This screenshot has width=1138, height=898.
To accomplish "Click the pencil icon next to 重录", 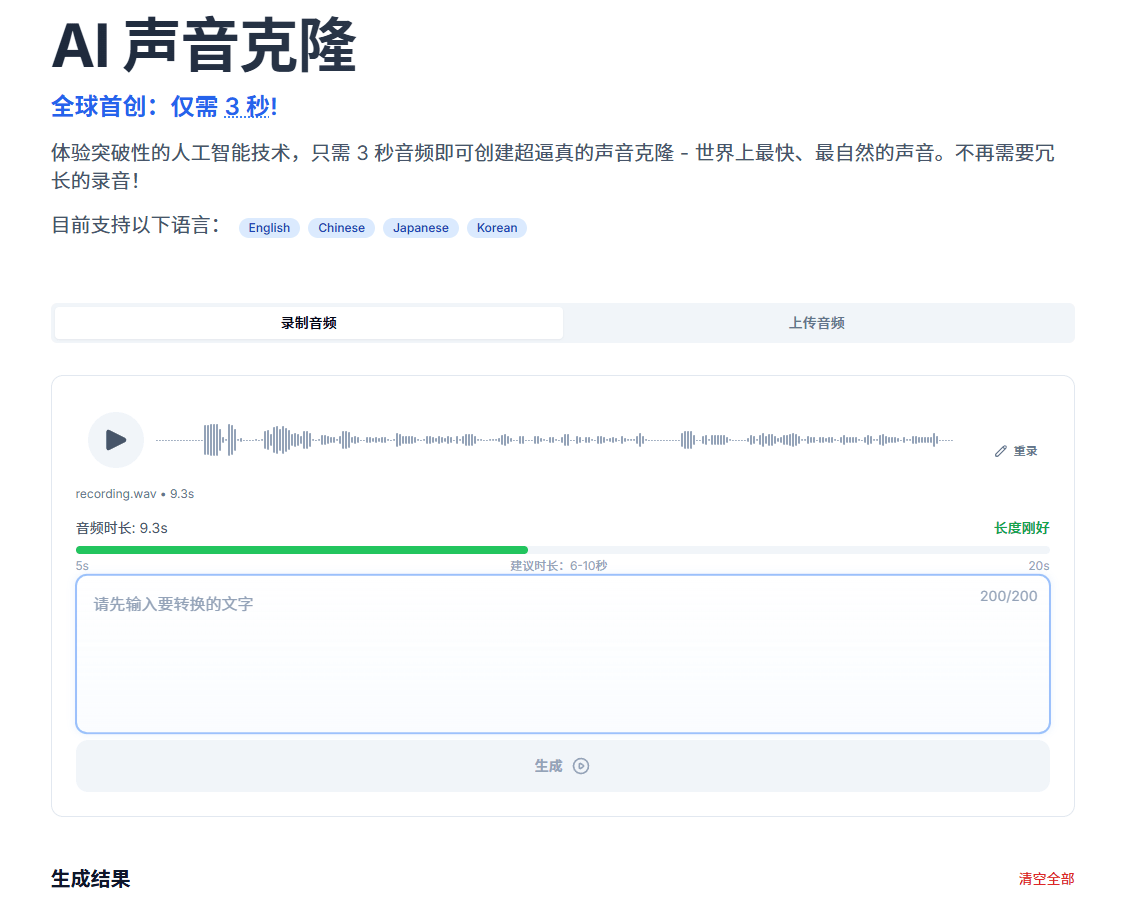I will tap(999, 450).
